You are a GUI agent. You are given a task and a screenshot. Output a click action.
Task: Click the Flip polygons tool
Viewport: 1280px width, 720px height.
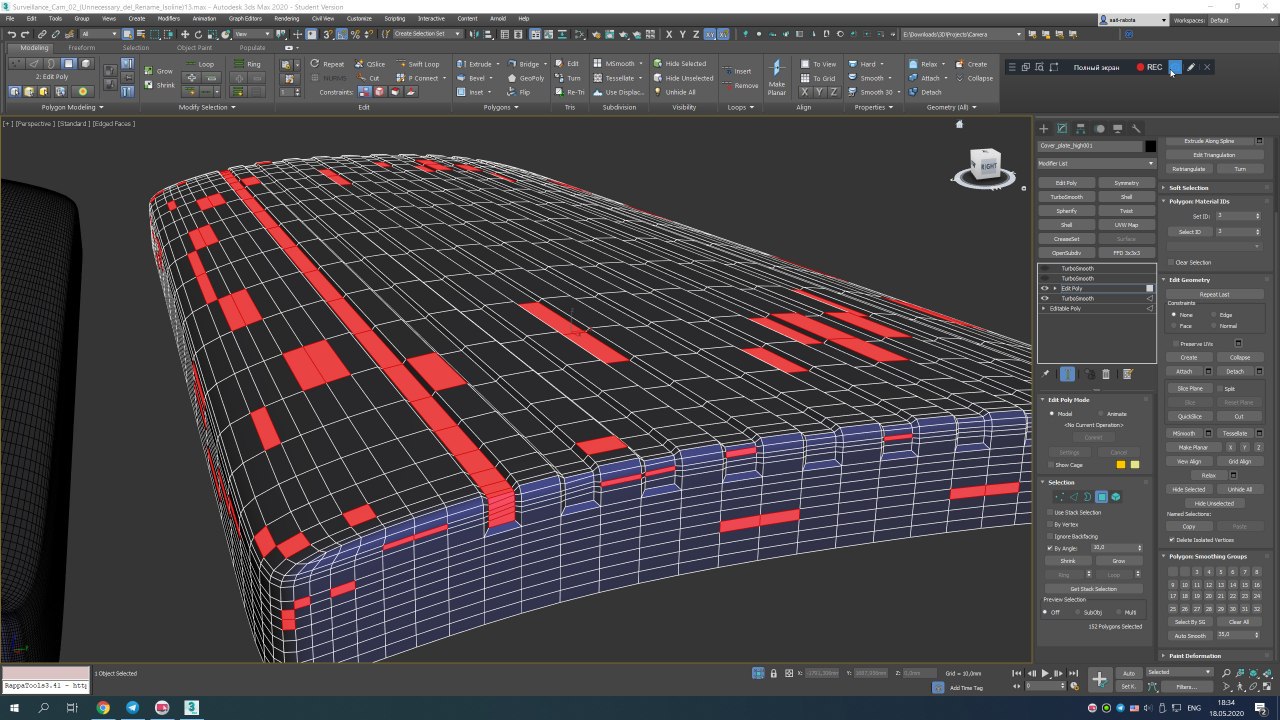pyautogui.click(x=519, y=92)
